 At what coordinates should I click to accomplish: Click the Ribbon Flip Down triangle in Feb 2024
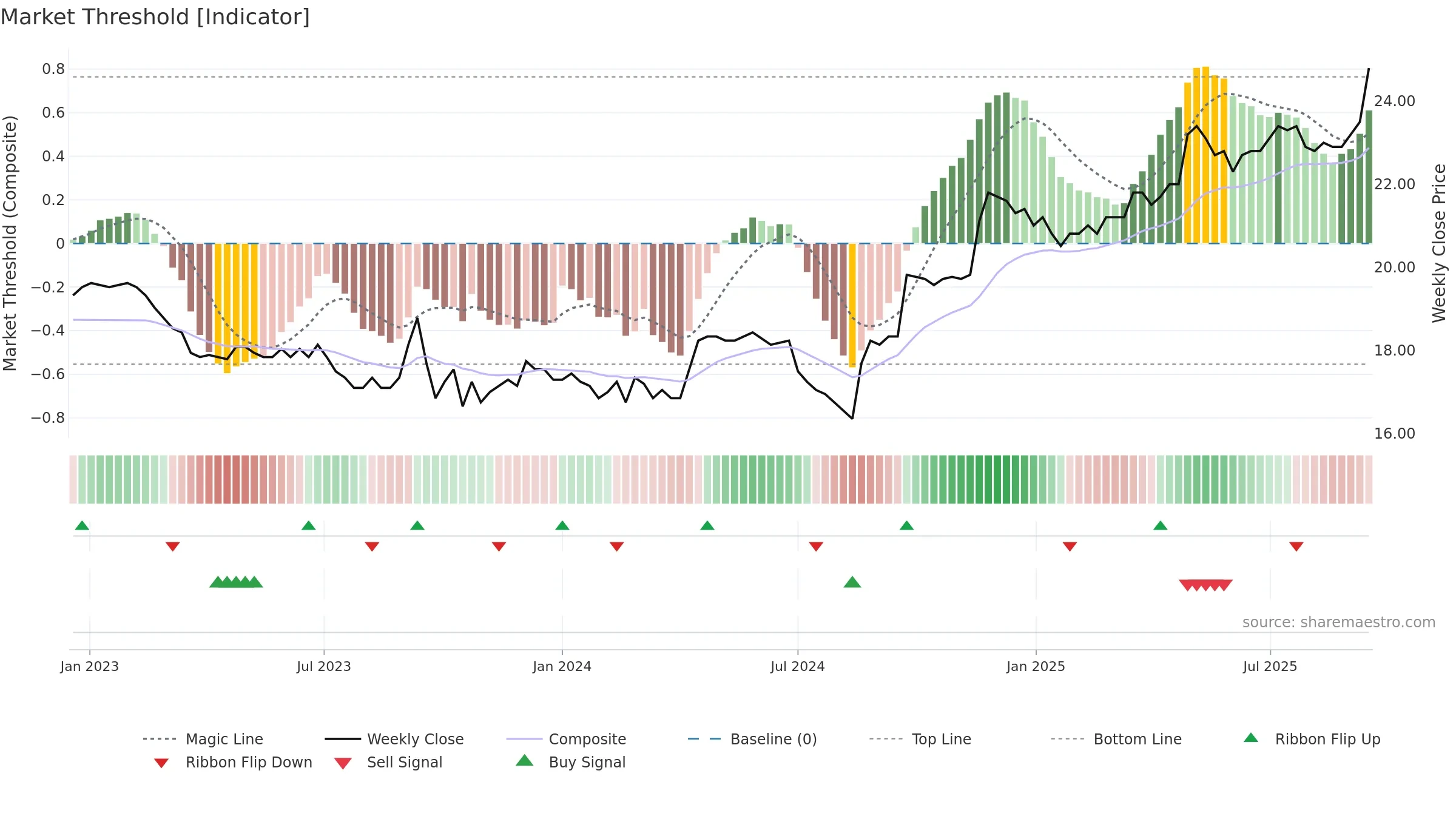617,547
